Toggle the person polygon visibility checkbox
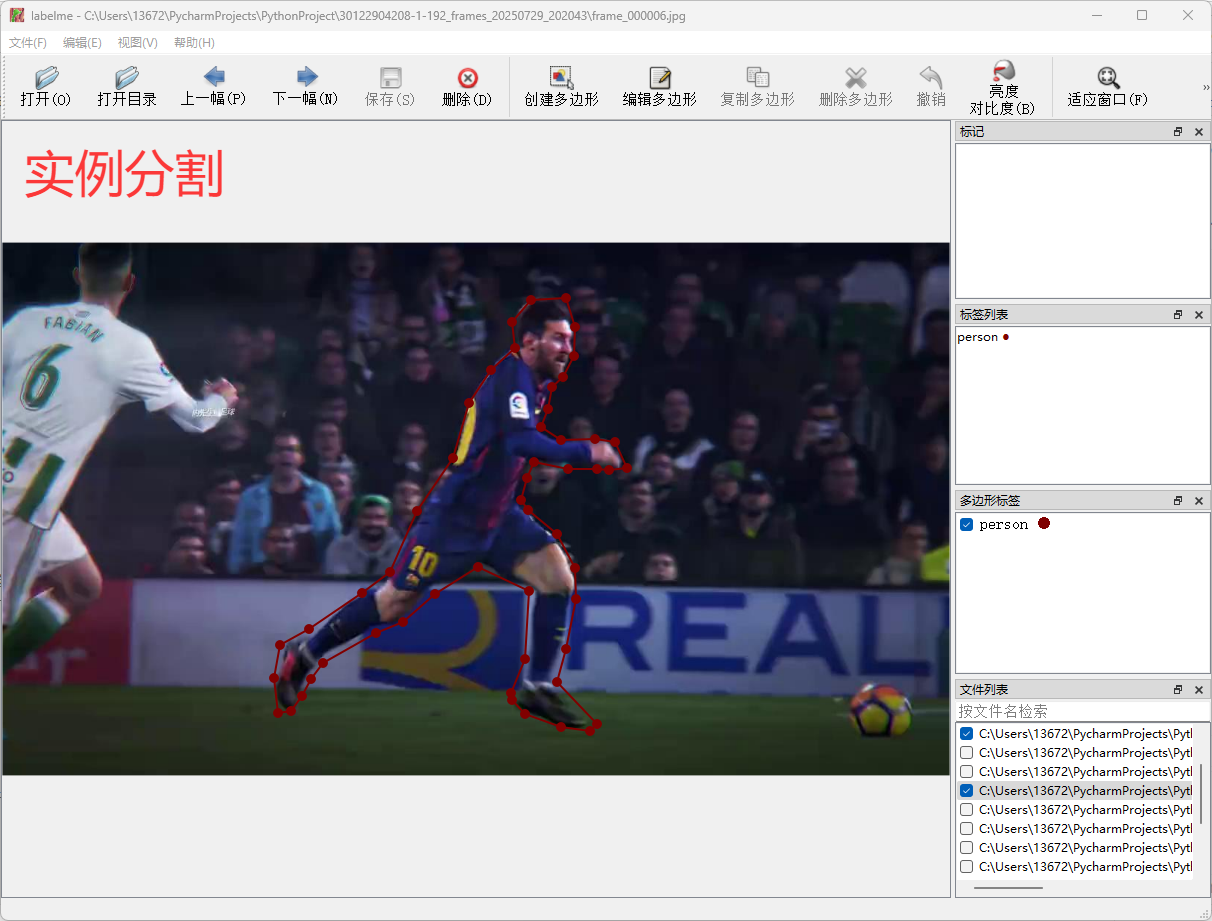Viewport: 1212px width, 921px height. point(967,525)
